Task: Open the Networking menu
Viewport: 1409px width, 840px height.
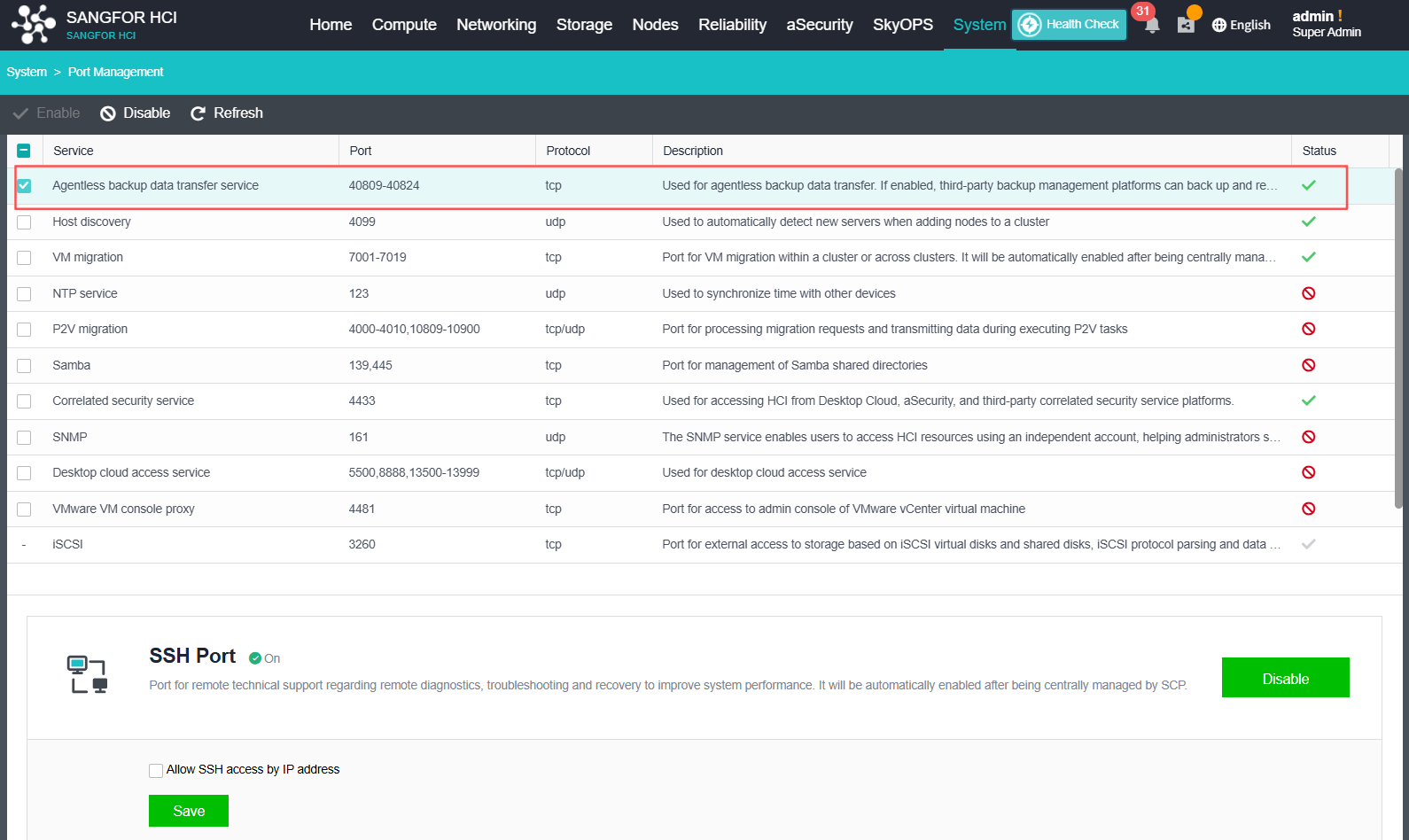Action: click(496, 25)
